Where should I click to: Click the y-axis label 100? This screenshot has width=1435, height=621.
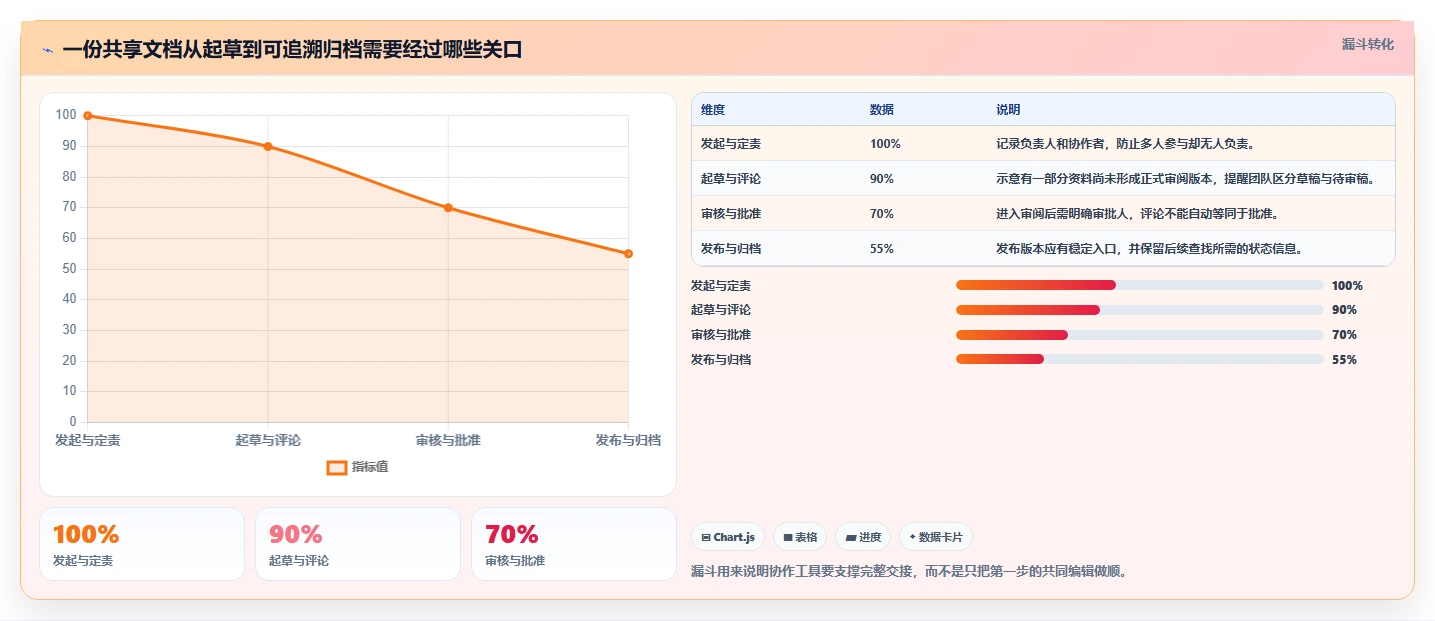click(x=66, y=115)
